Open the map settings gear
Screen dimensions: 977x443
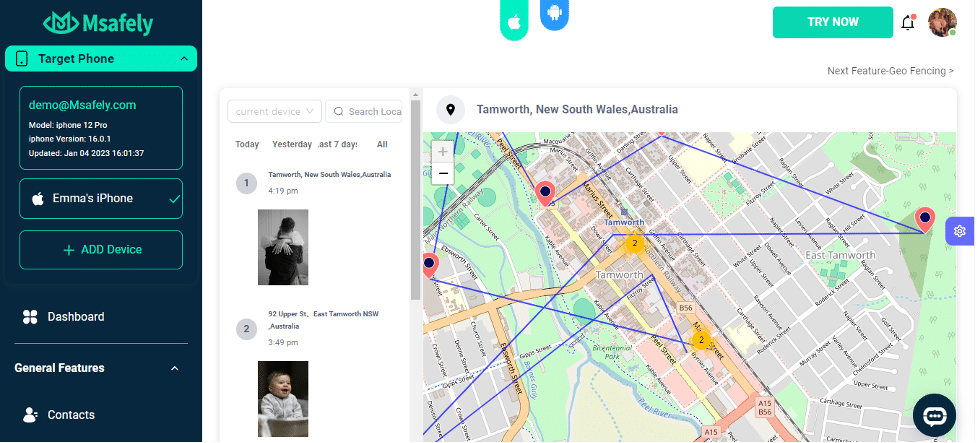click(x=959, y=231)
